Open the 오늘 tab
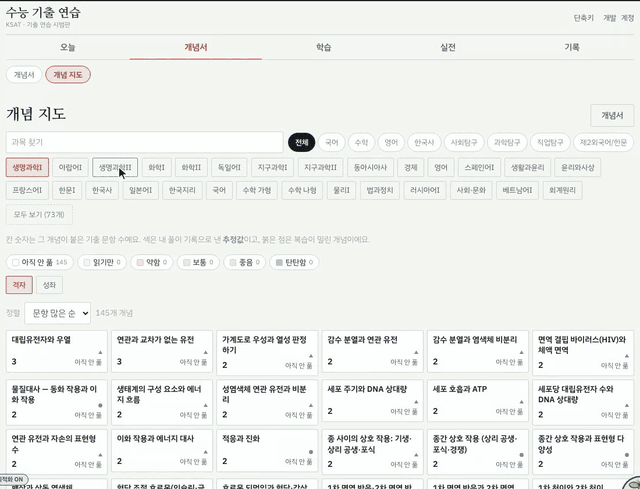The width and height of the screenshot is (640, 489). (x=68, y=47)
